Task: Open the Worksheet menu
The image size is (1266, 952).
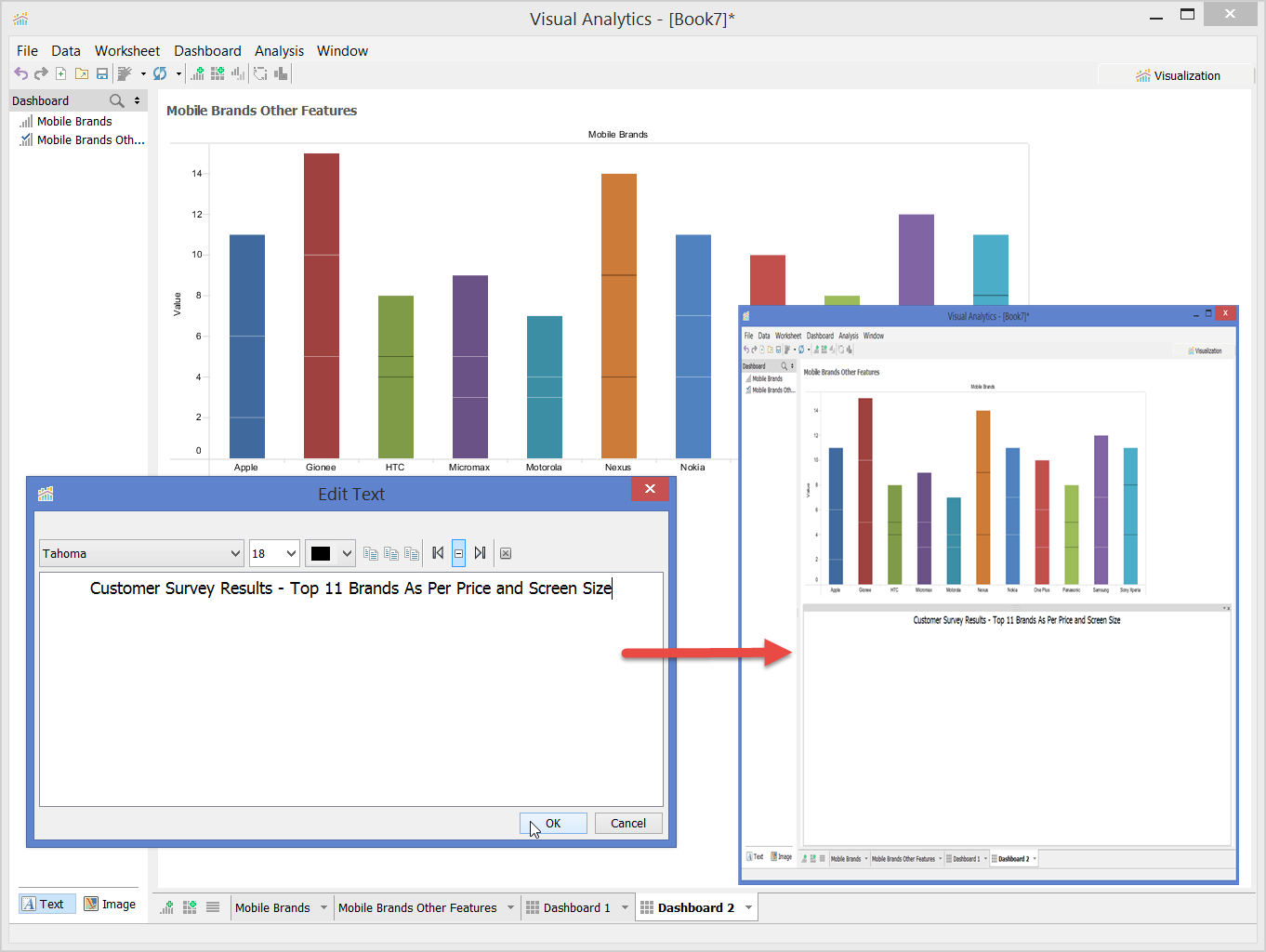Action: click(127, 51)
